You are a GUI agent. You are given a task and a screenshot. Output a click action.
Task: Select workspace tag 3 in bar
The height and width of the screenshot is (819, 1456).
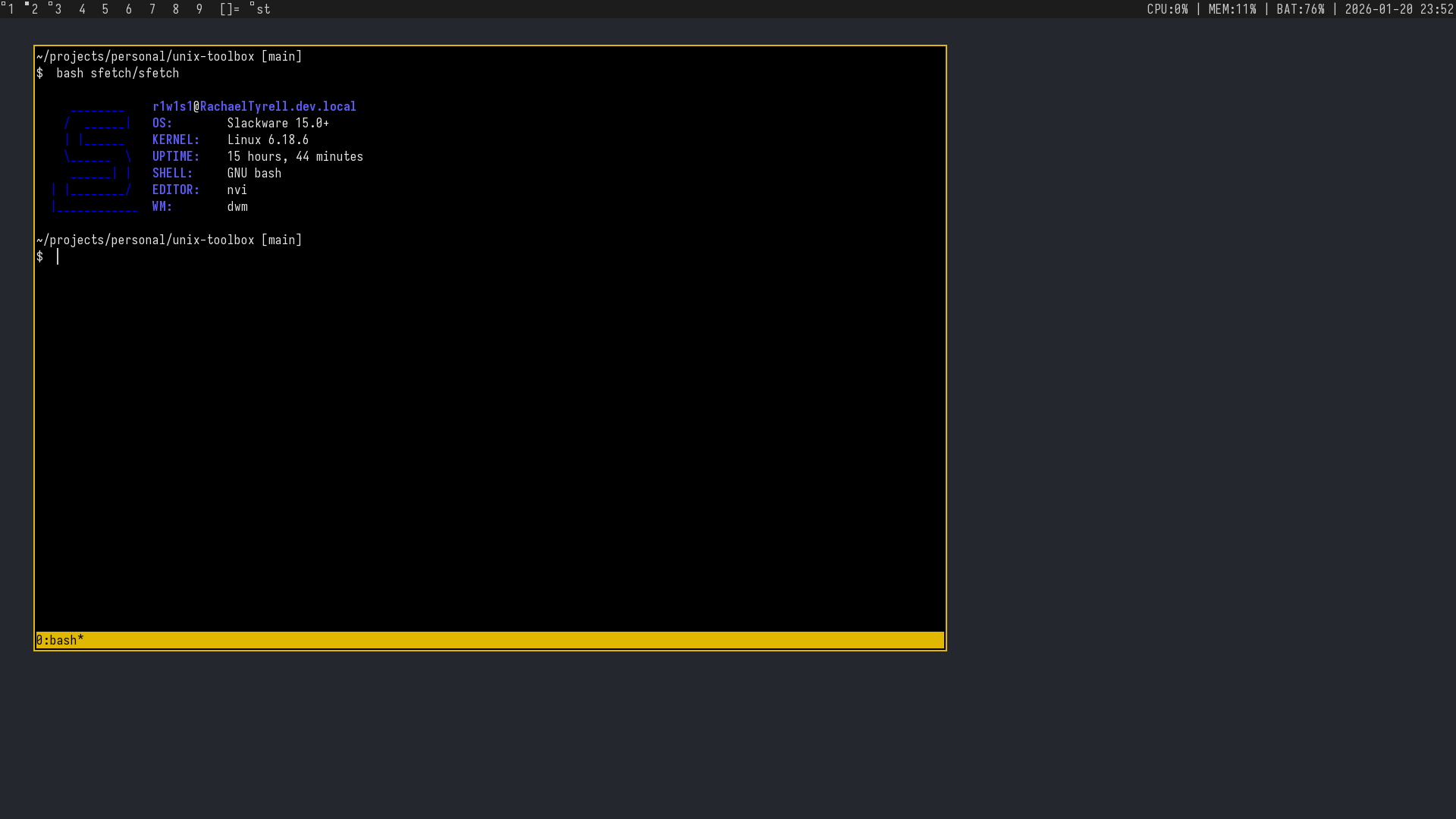(58, 9)
